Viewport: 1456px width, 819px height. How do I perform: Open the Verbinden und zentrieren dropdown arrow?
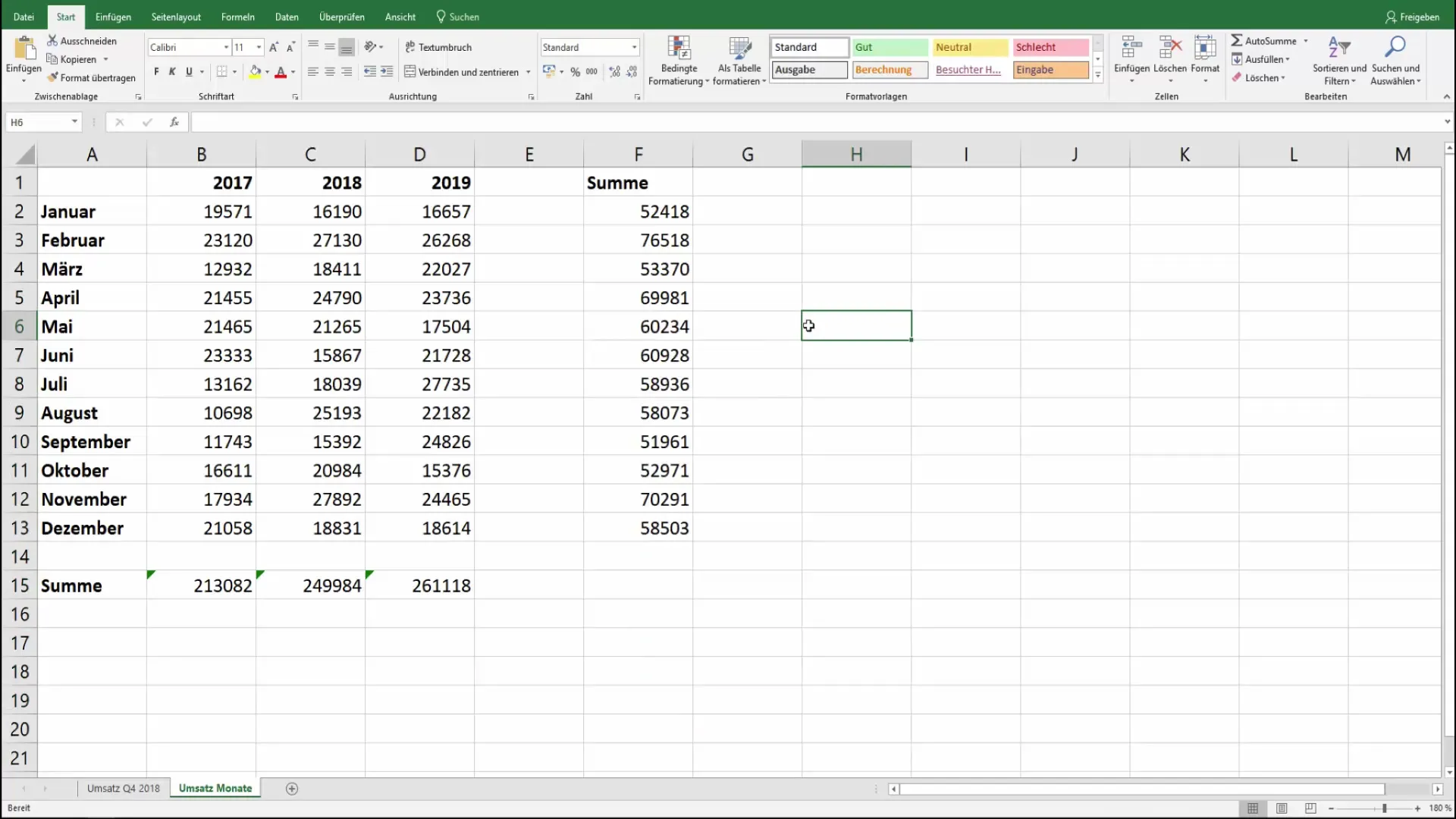tap(528, 72)
